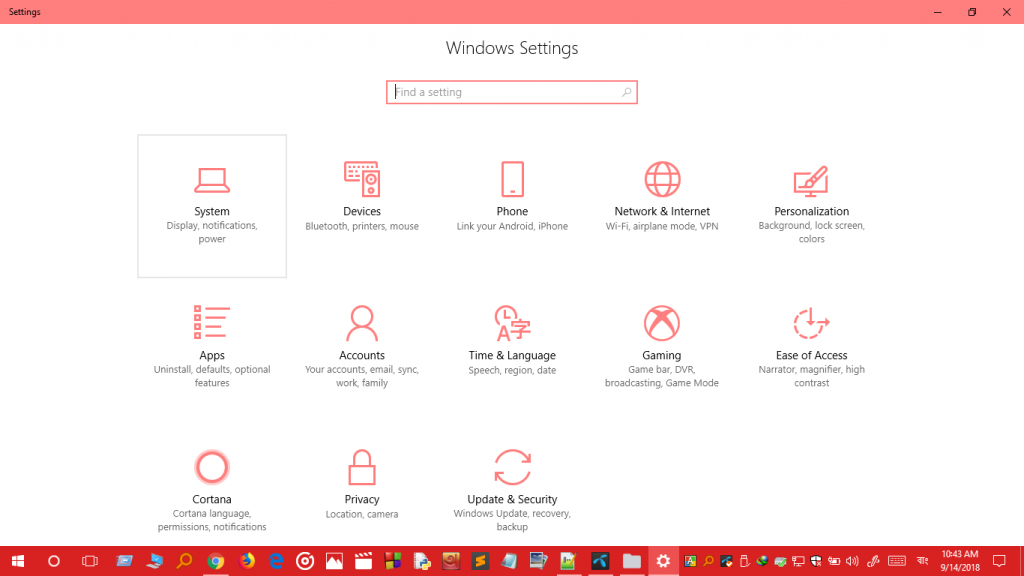
Task: Open the Devices settings category
Action: pos(362,206)
